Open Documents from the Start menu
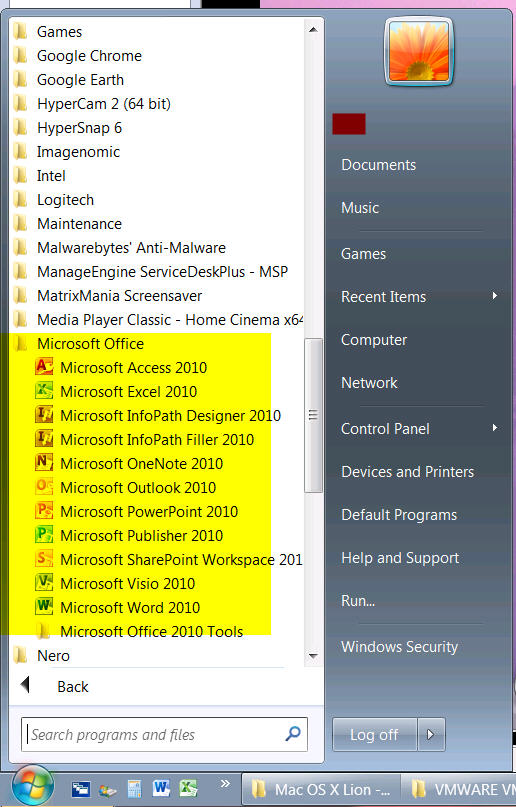Viewport: 516px width, 807px height. point(379,165)
